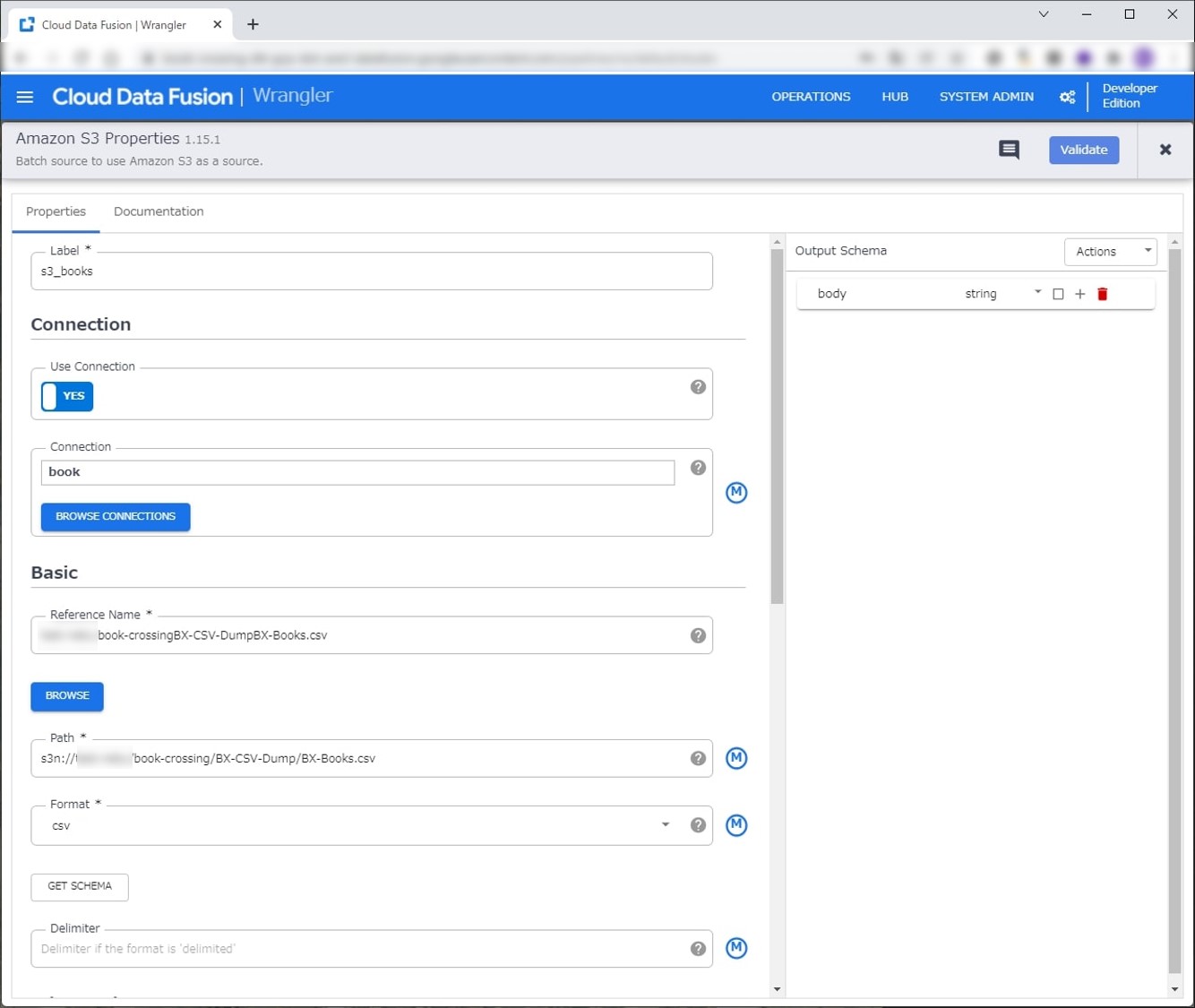The height and width of the screenshot is (1008, 1195).
Task: Open SYSTEM ADMIN page
Action: pyautogui.click(x=986, y=97)
